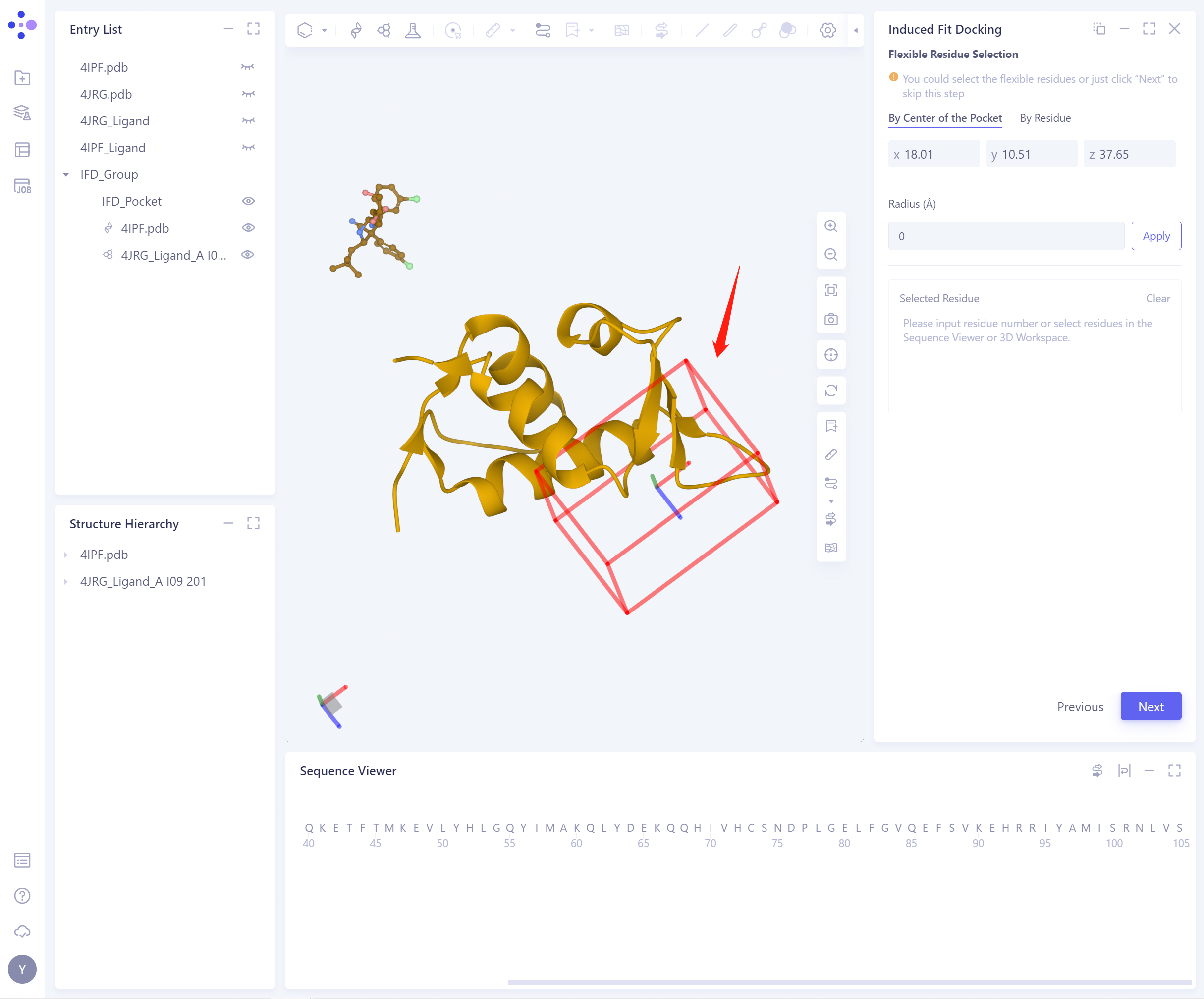Screen dimensions: 1204x999
Task: Select the zoom in tool in the viewport
Action: (x=831, y=225)
